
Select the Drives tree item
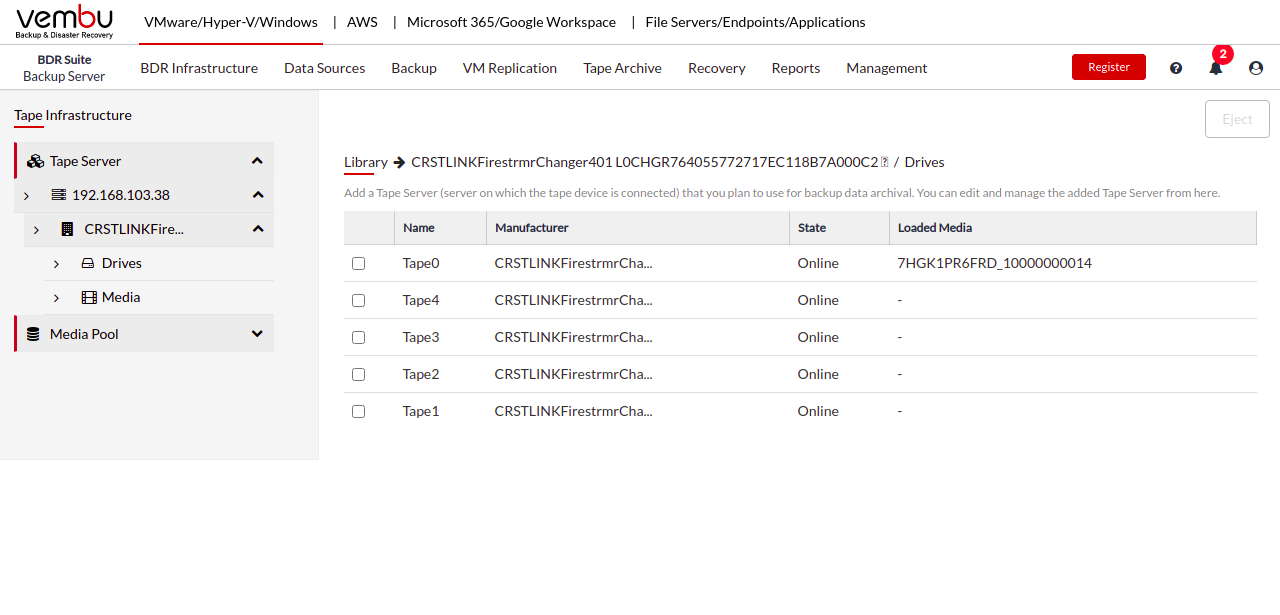pos(122,263)
